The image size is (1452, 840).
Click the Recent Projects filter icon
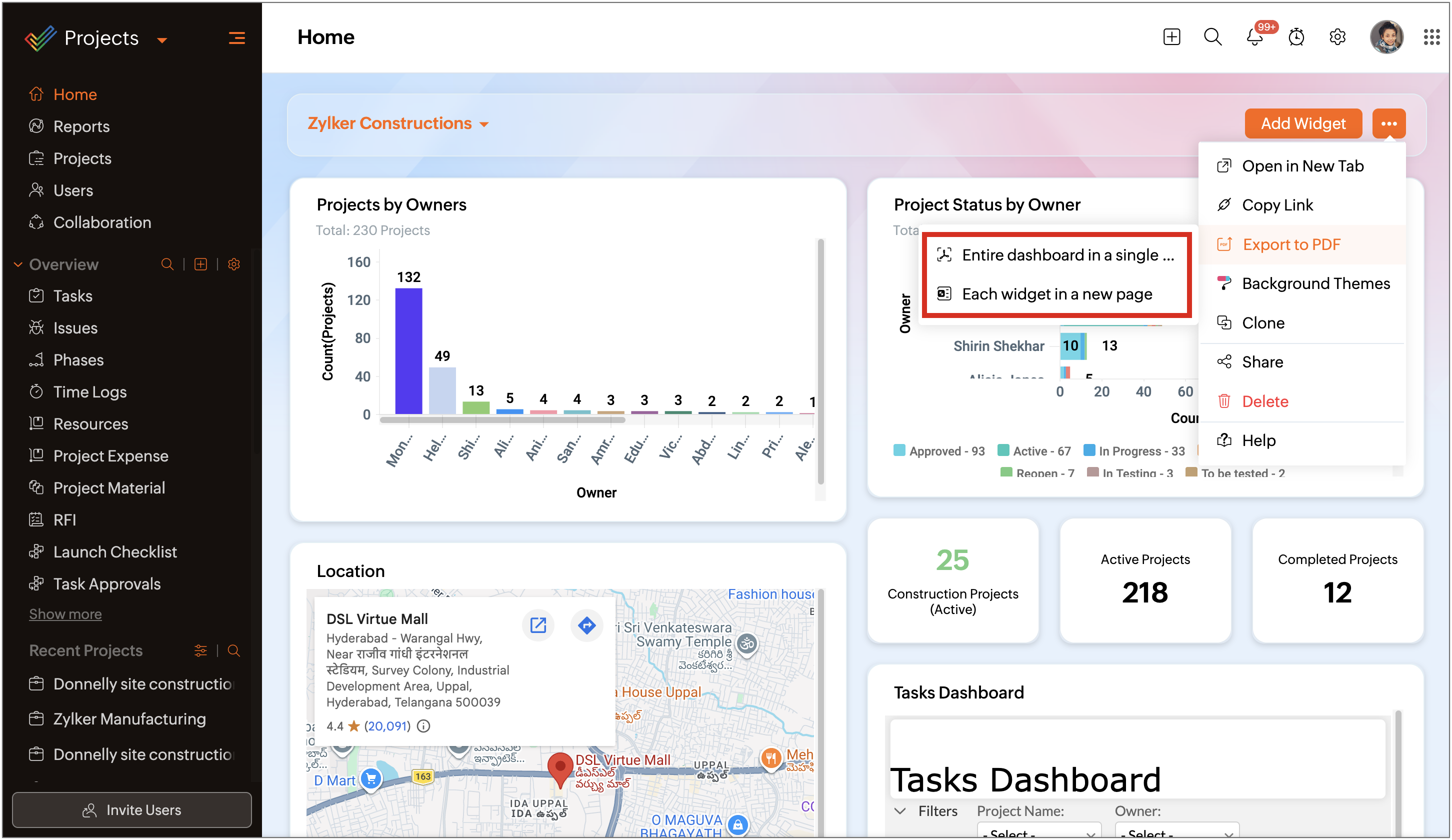(200, 650)
